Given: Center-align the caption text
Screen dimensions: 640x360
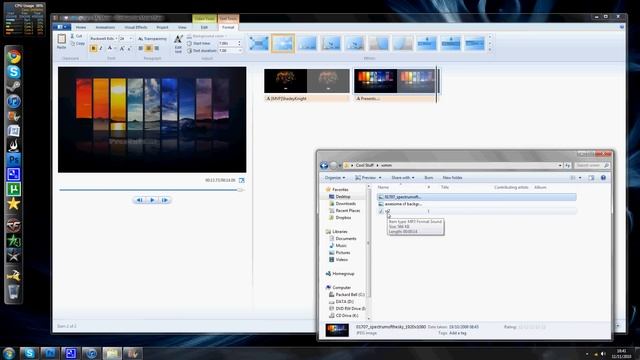Looking at the screenshot, I should (x=149, y=49).
